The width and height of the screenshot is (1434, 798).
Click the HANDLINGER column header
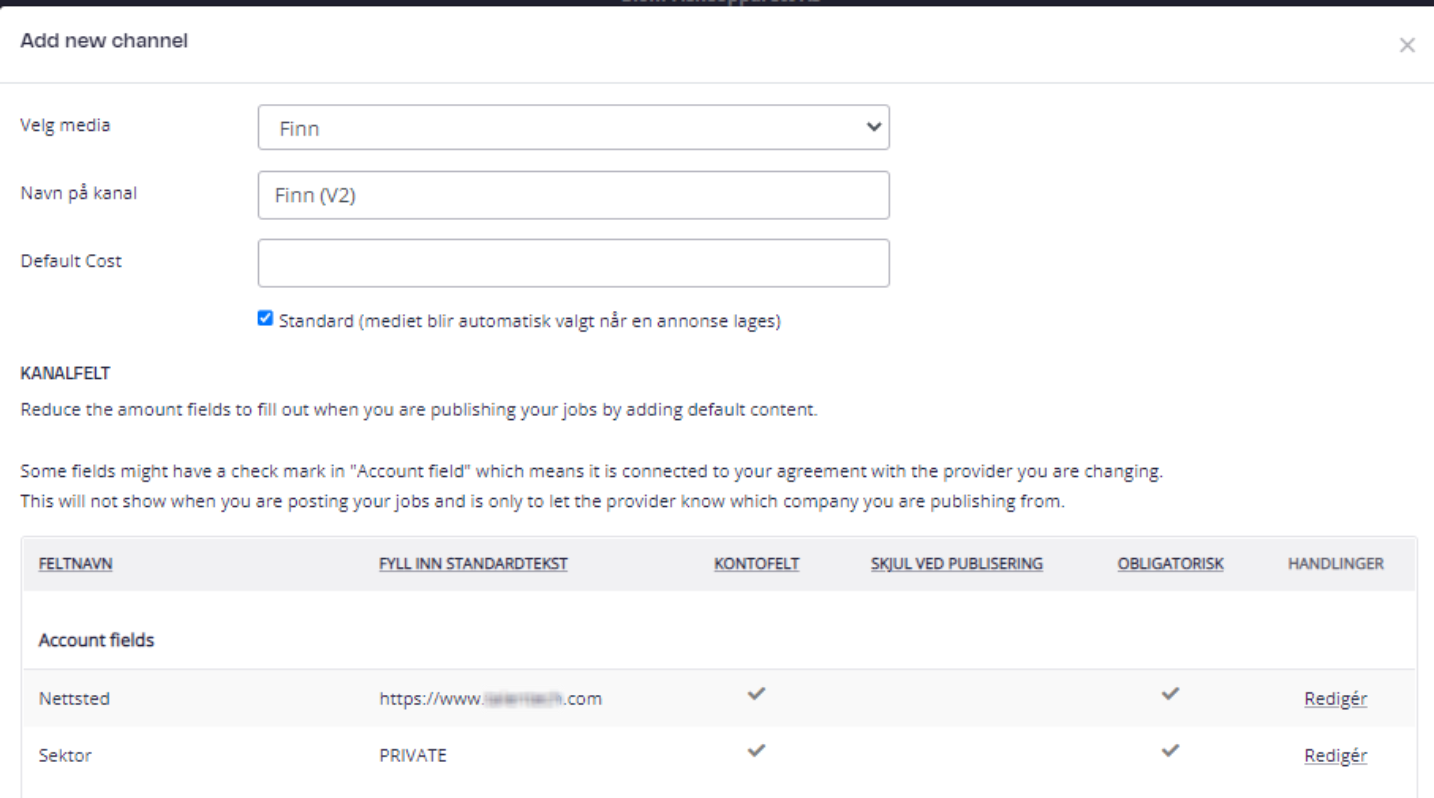point(1336,564)
